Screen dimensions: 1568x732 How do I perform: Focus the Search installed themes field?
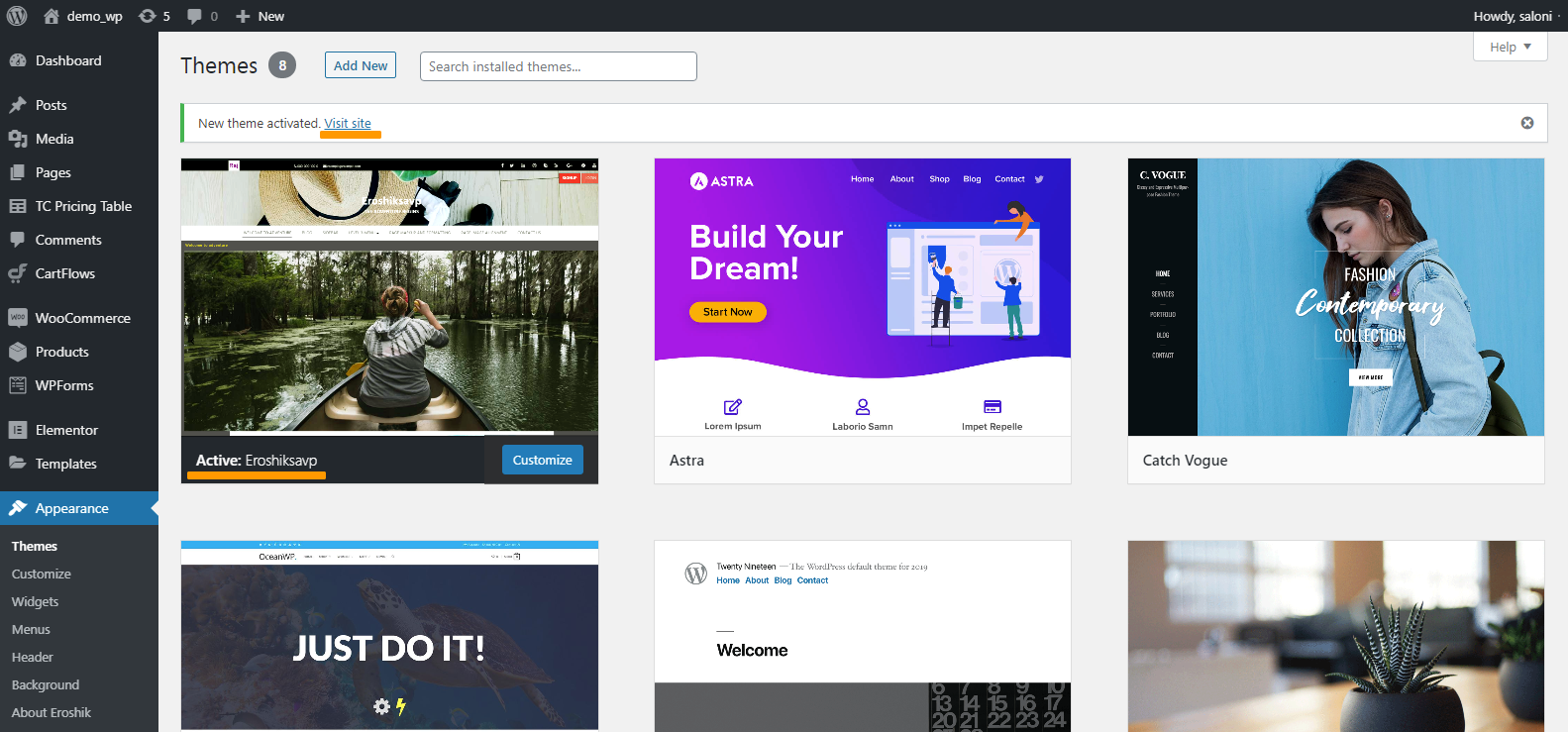pyautogui.click(x=559, y=66)
